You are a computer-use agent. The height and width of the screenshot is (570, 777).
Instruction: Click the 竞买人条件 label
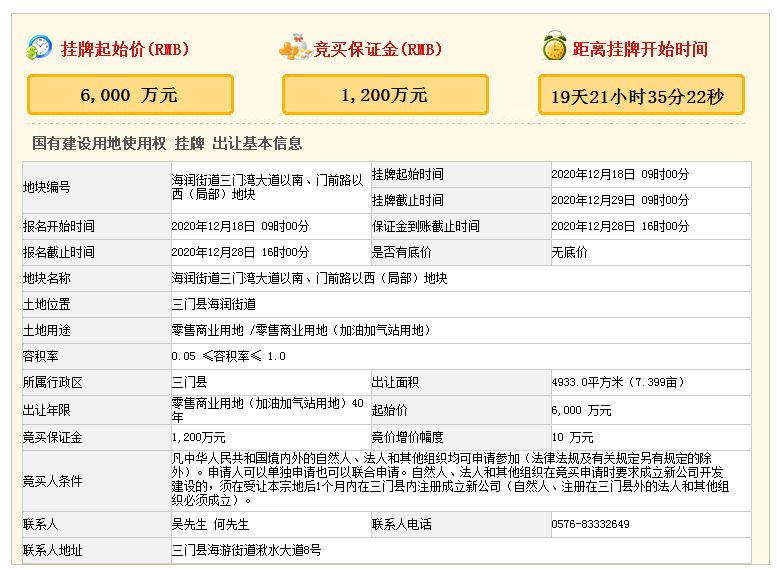pyautogui.click(x=53, y=481)
